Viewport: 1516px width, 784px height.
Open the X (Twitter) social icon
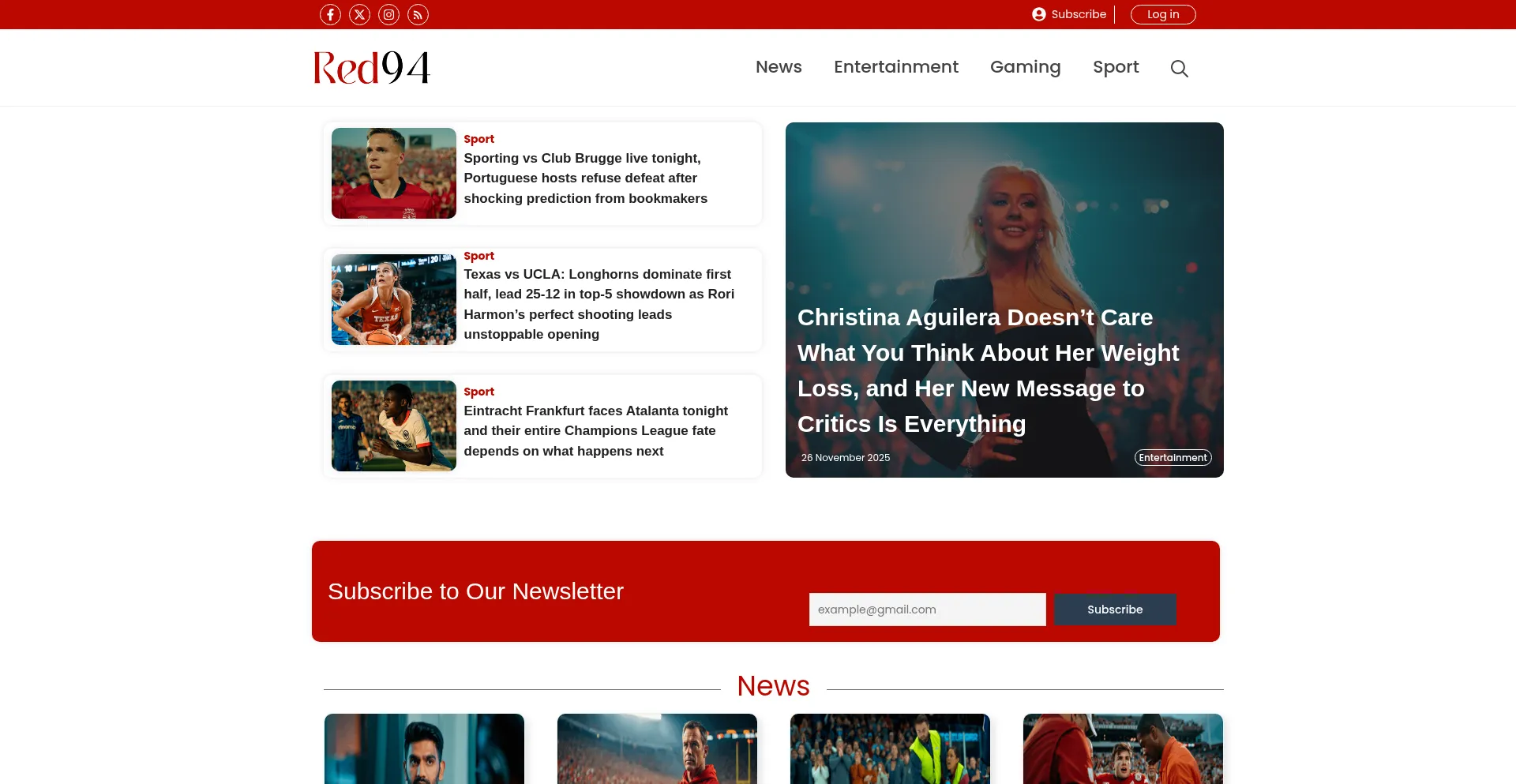[359, 14]
